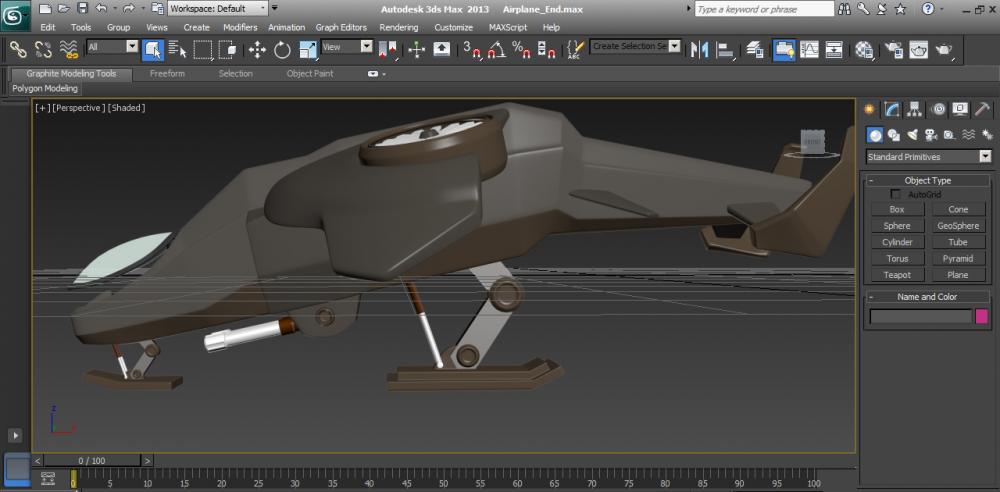Click the GeoSphere primitive button
Image resolution: width=1000 pixels, height=492 pixels.
pos(958,226)
